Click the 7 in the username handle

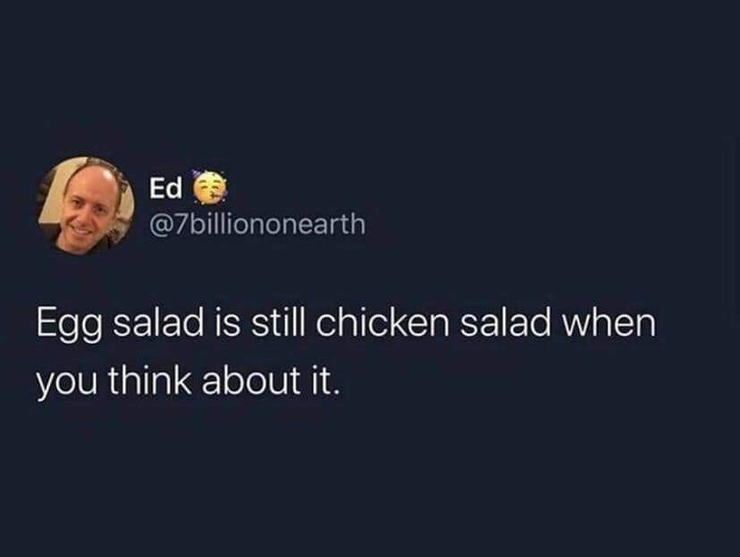pos(182,224)
